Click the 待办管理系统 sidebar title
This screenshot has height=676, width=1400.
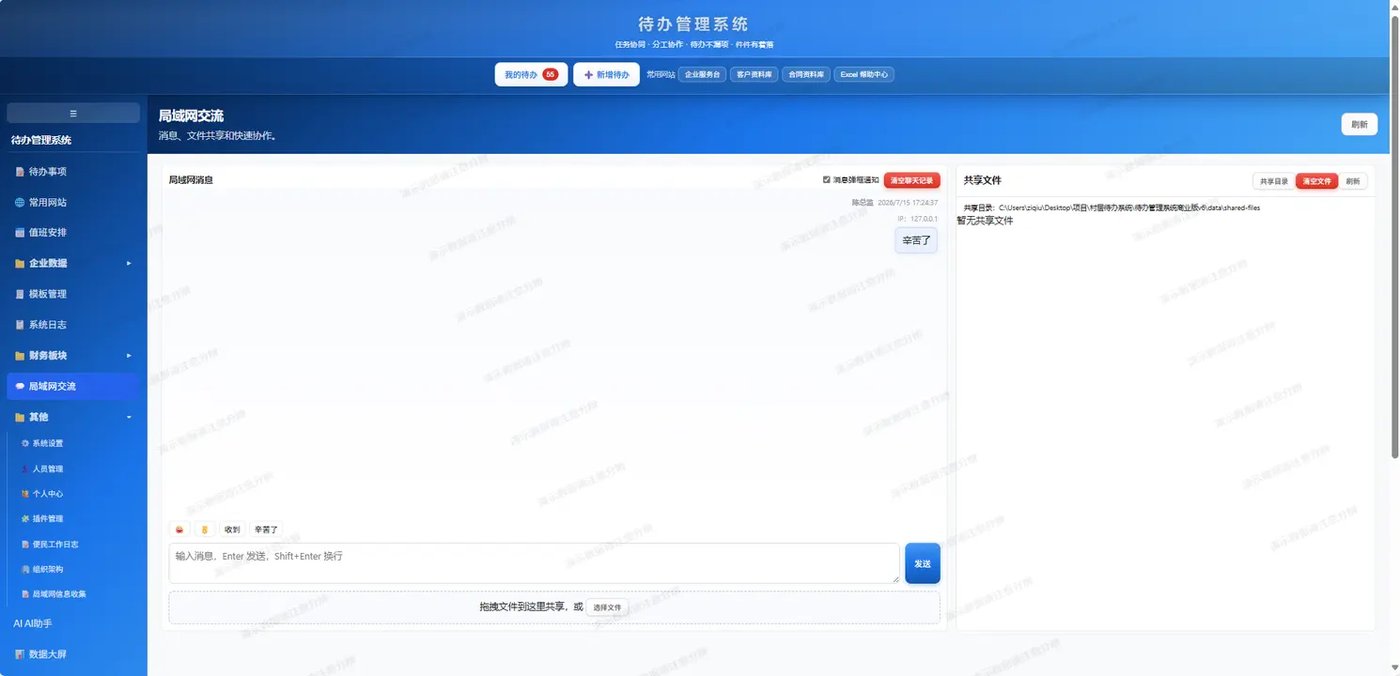coord(41,140)
